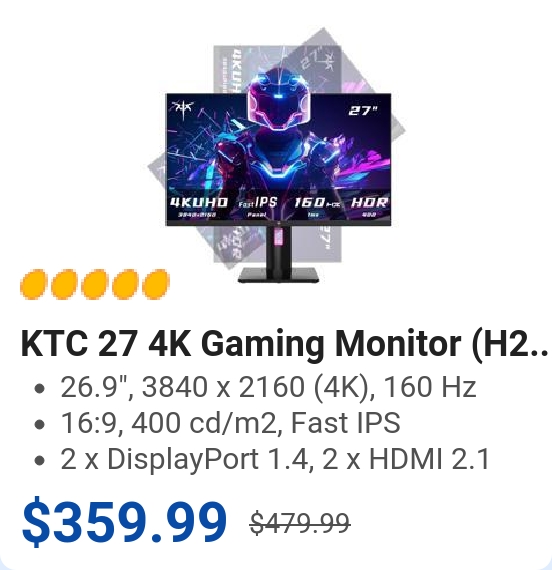Click the helmeted robot on the monitor image
The height and width of the screenshot is (570, 552).
point(279,127)
